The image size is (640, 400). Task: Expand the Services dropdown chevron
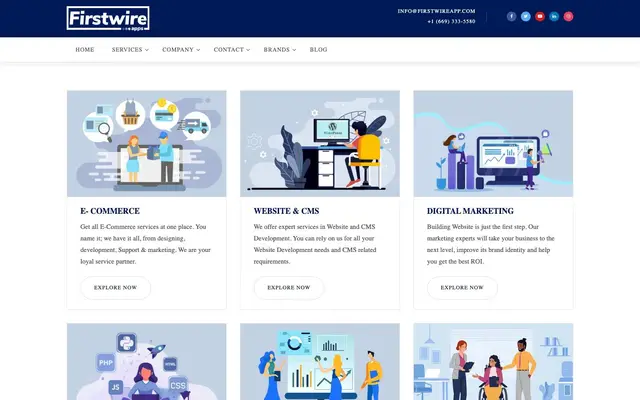(147, 50)
